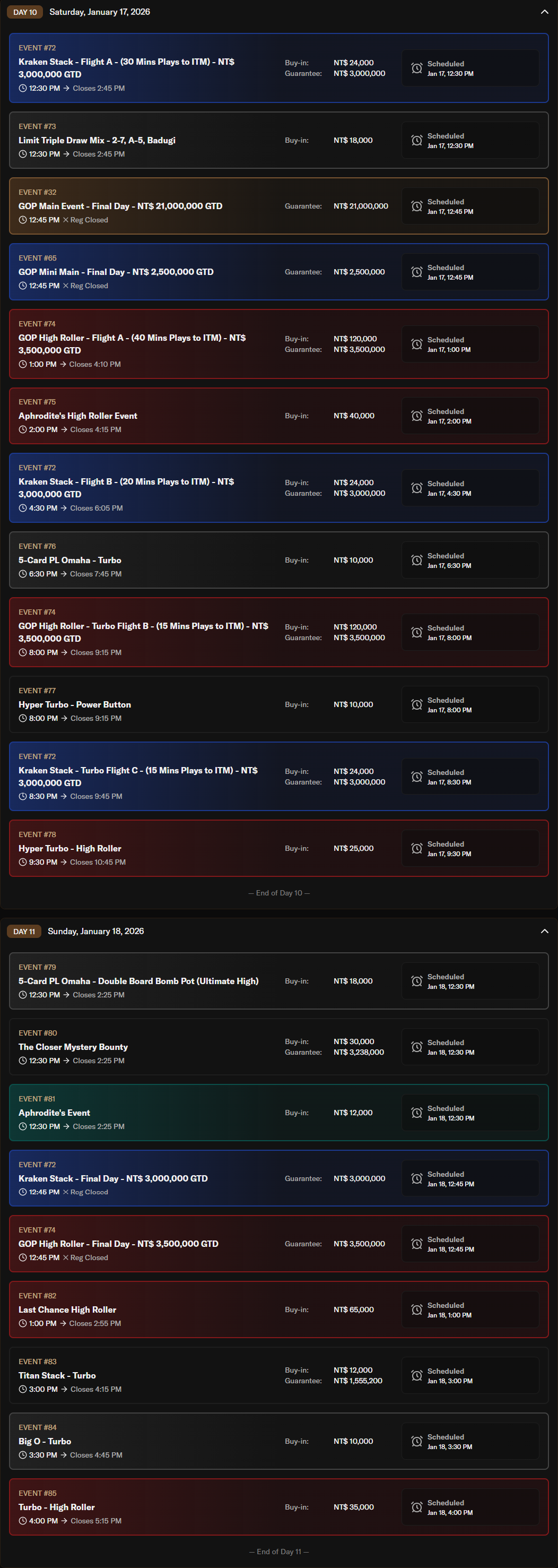The height and width of the screenshot is (1568, 558).
Task: Open GOP Mini Main Final Day event
Action: pyautogui.click(x=116, y=272)
